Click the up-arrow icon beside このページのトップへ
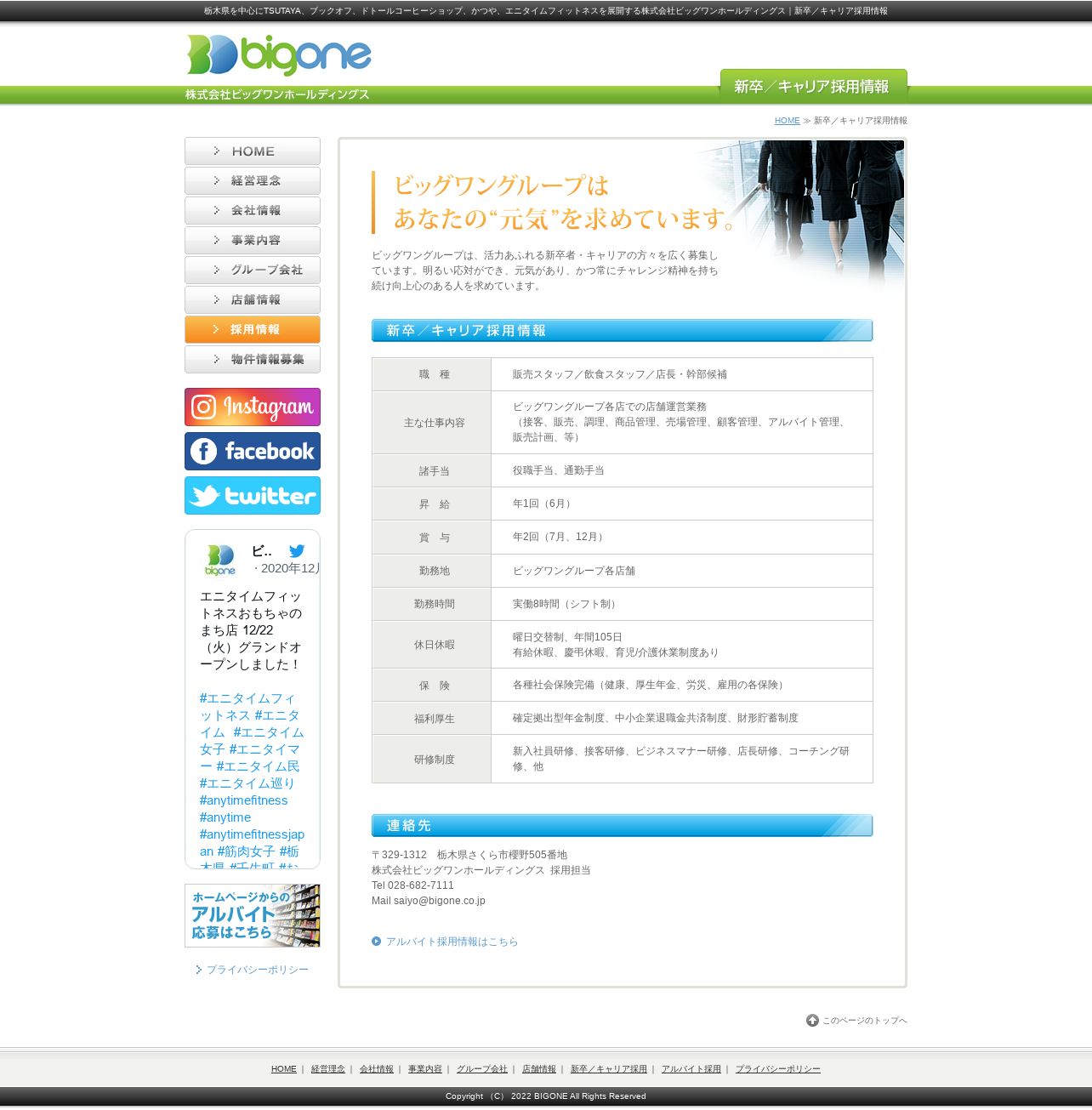Screen dimensions: 1092x1110 pos(812,1020)
